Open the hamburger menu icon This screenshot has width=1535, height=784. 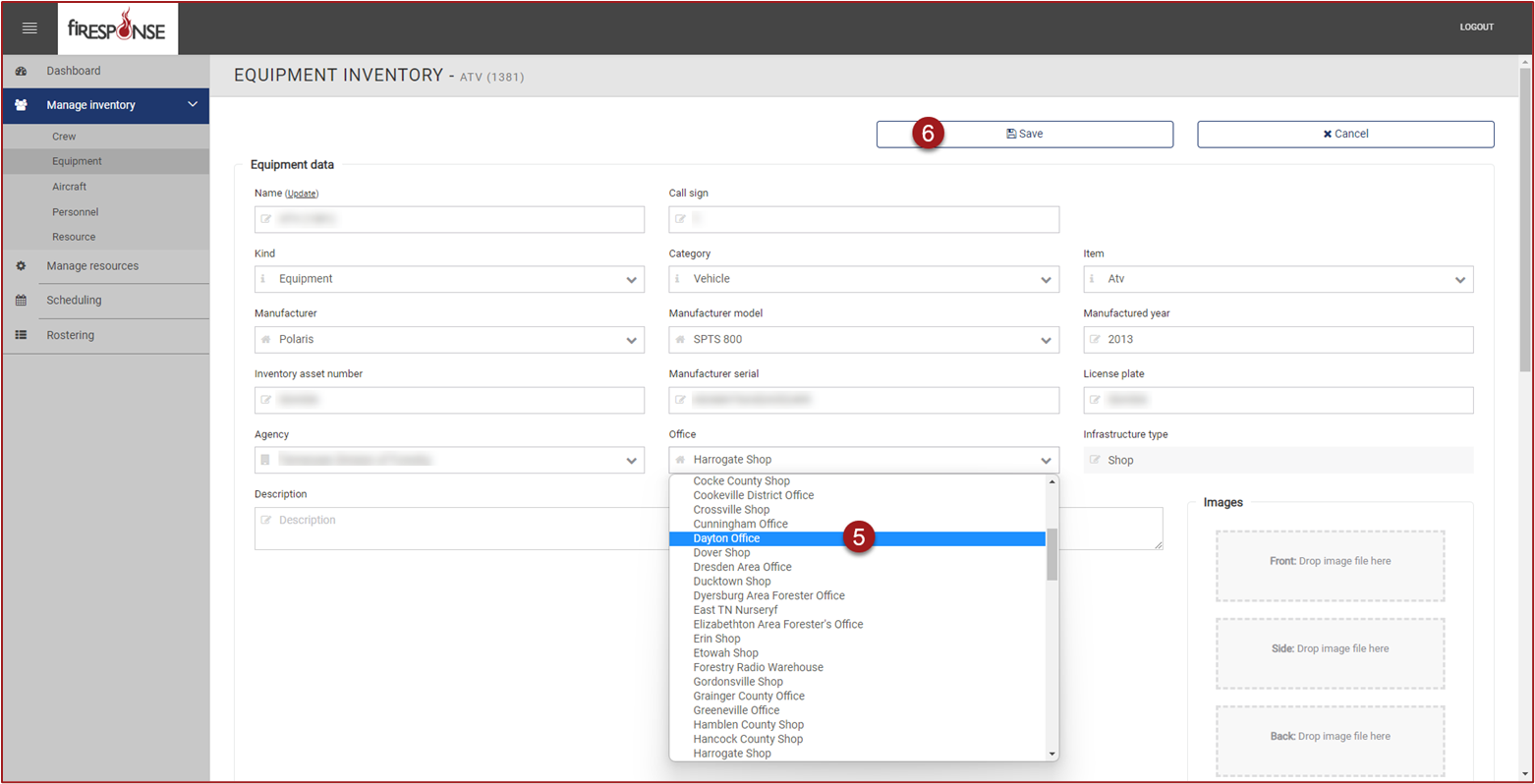29,28
